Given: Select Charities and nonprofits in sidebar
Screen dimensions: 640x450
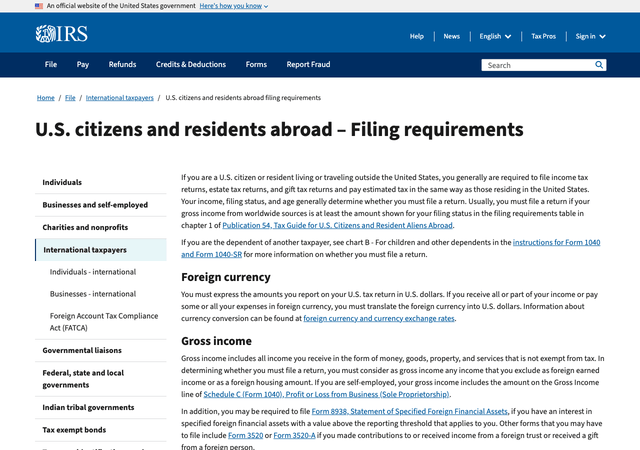Looking at the screenshot, I should click(101, 227).
